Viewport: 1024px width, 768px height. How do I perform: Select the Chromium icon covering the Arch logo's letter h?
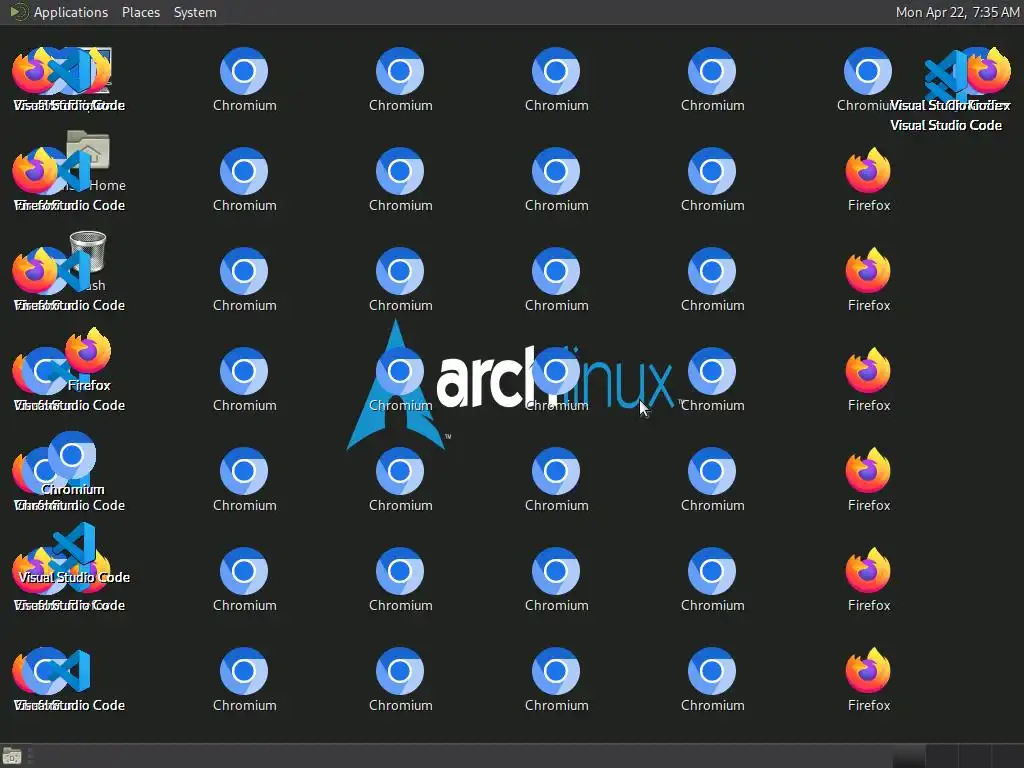[x=556, y=371]
